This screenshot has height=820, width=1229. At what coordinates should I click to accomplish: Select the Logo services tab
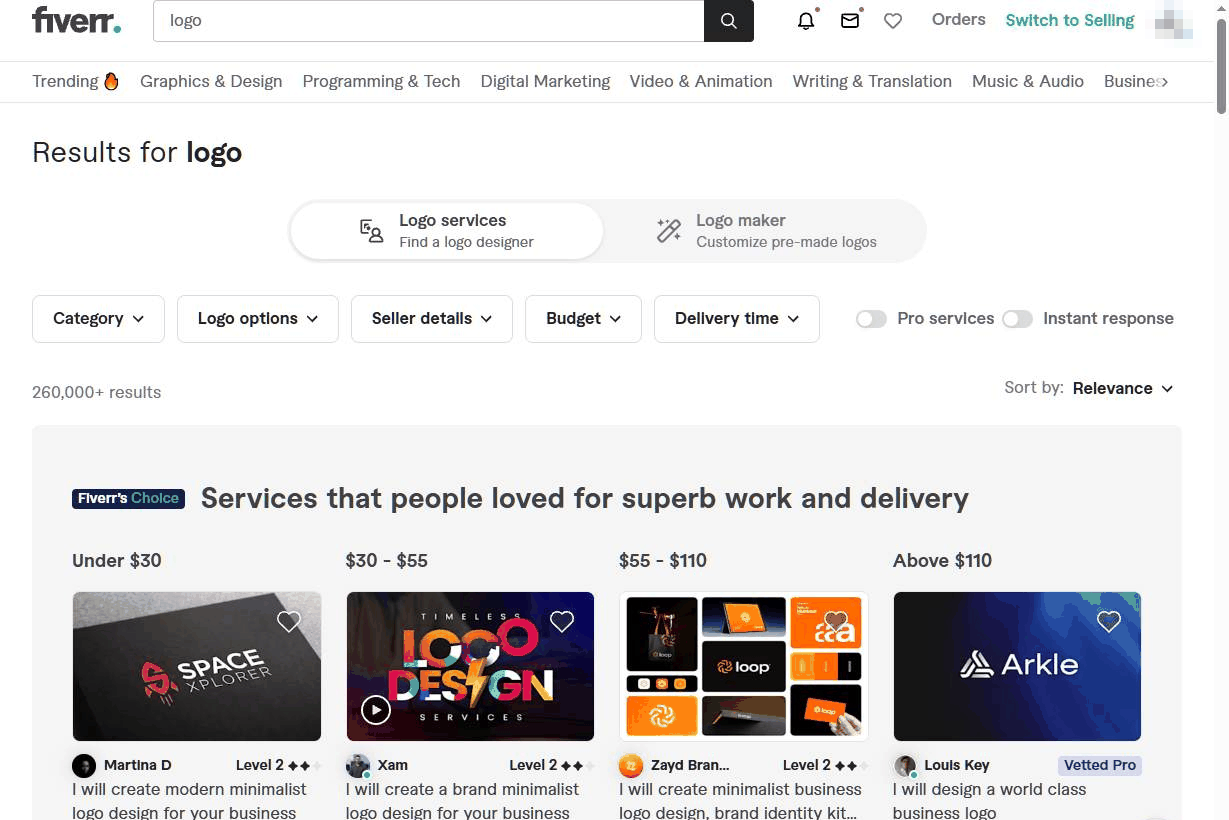point(446,231)
